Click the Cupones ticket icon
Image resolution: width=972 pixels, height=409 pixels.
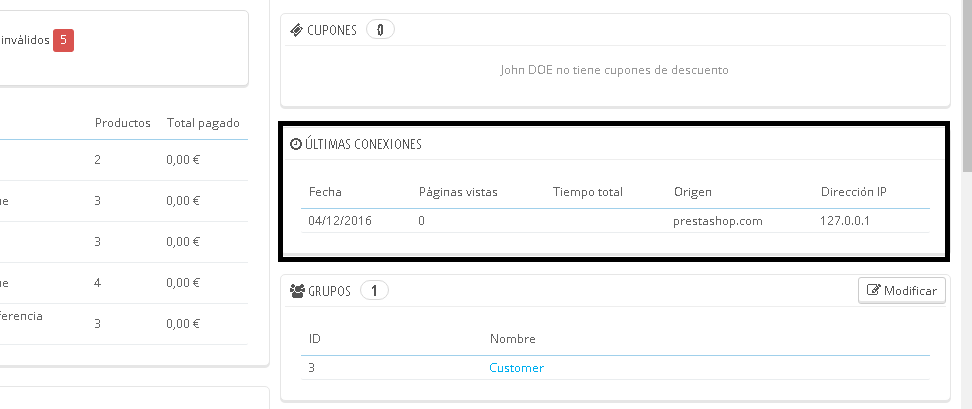(x=296, y=30)
